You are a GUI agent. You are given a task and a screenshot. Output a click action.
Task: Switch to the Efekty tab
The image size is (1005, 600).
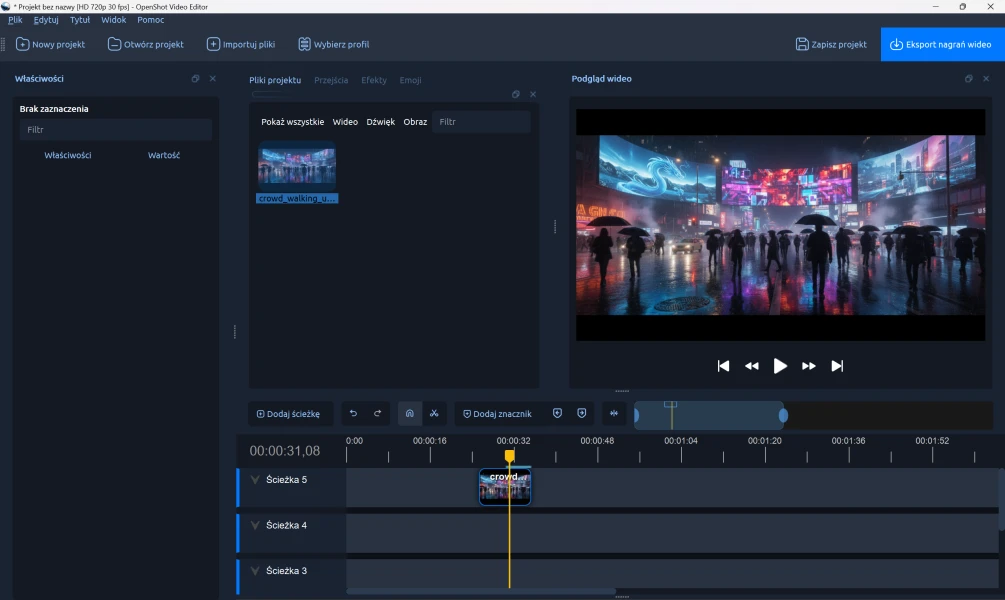(374, 80)
